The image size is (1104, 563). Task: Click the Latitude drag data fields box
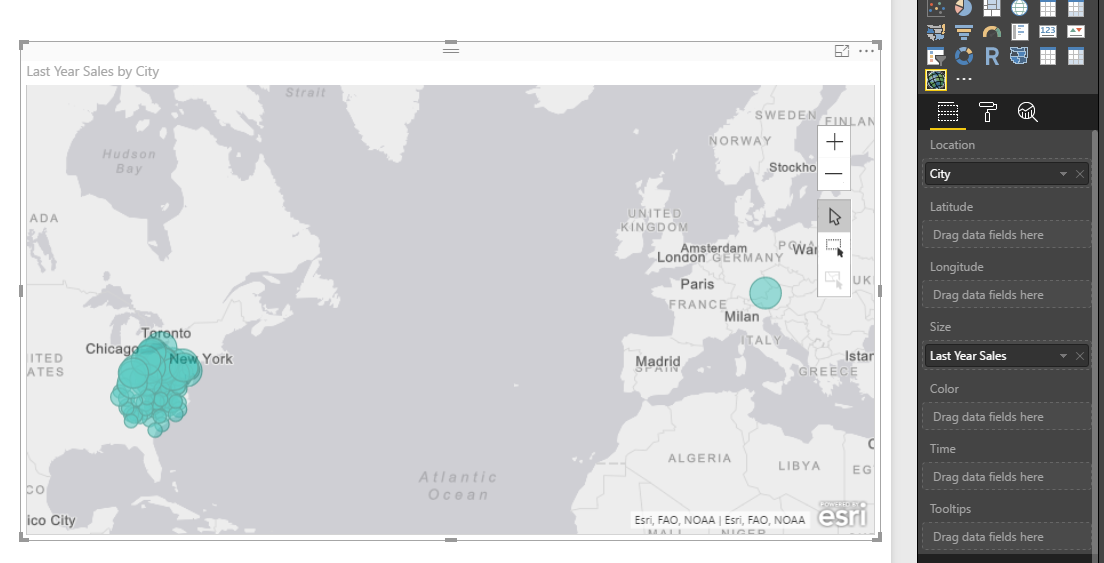(1006, 235)
